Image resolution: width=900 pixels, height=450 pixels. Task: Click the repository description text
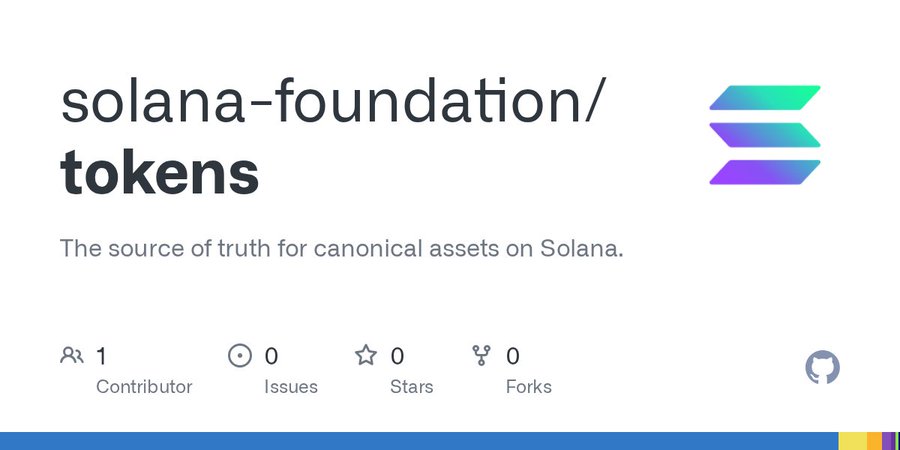342,249
